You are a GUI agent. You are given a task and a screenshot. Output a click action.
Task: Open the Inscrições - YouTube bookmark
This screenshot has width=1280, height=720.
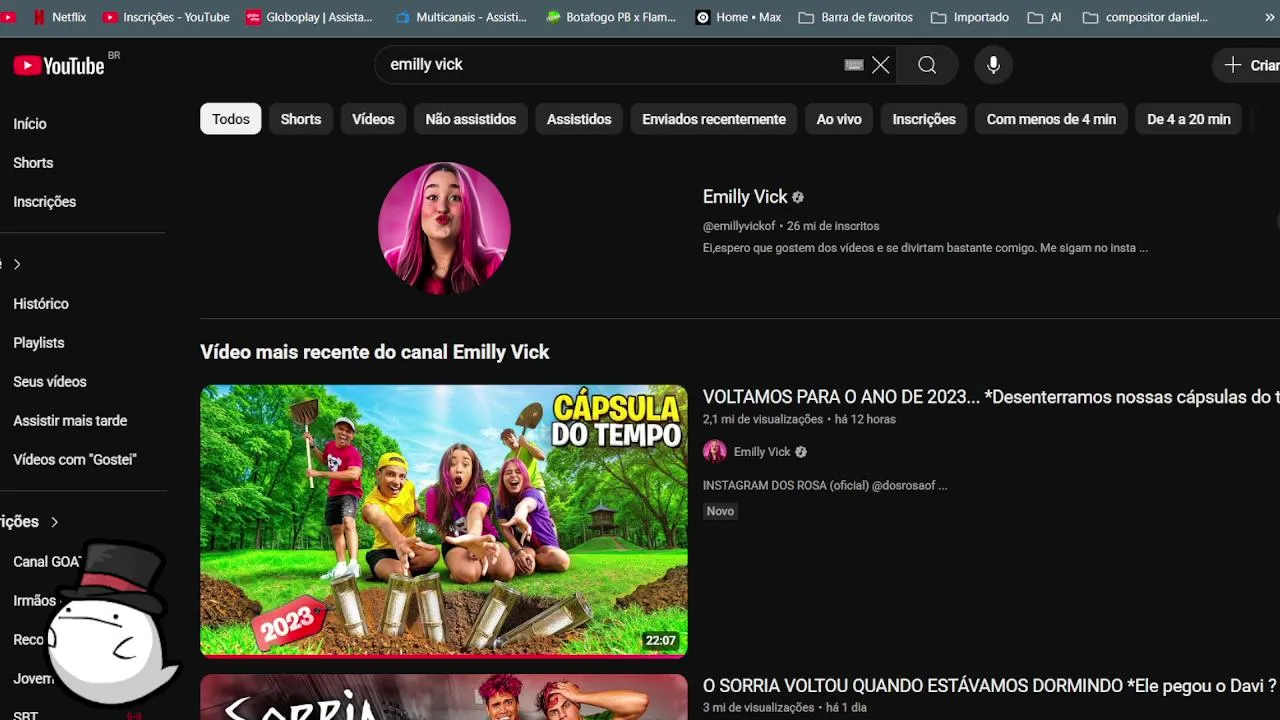[166, 17]
